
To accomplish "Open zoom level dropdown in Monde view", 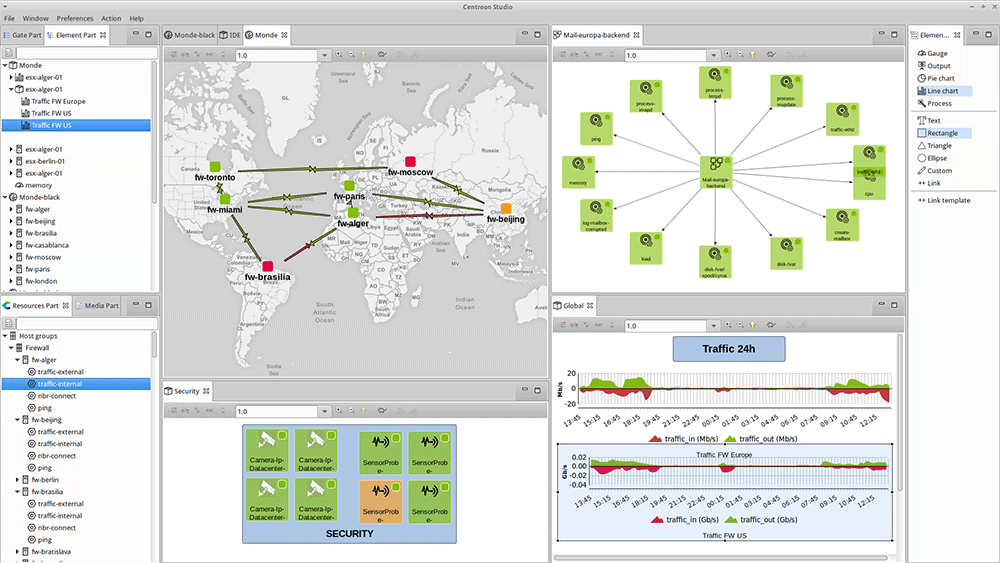I will point(325,55).
